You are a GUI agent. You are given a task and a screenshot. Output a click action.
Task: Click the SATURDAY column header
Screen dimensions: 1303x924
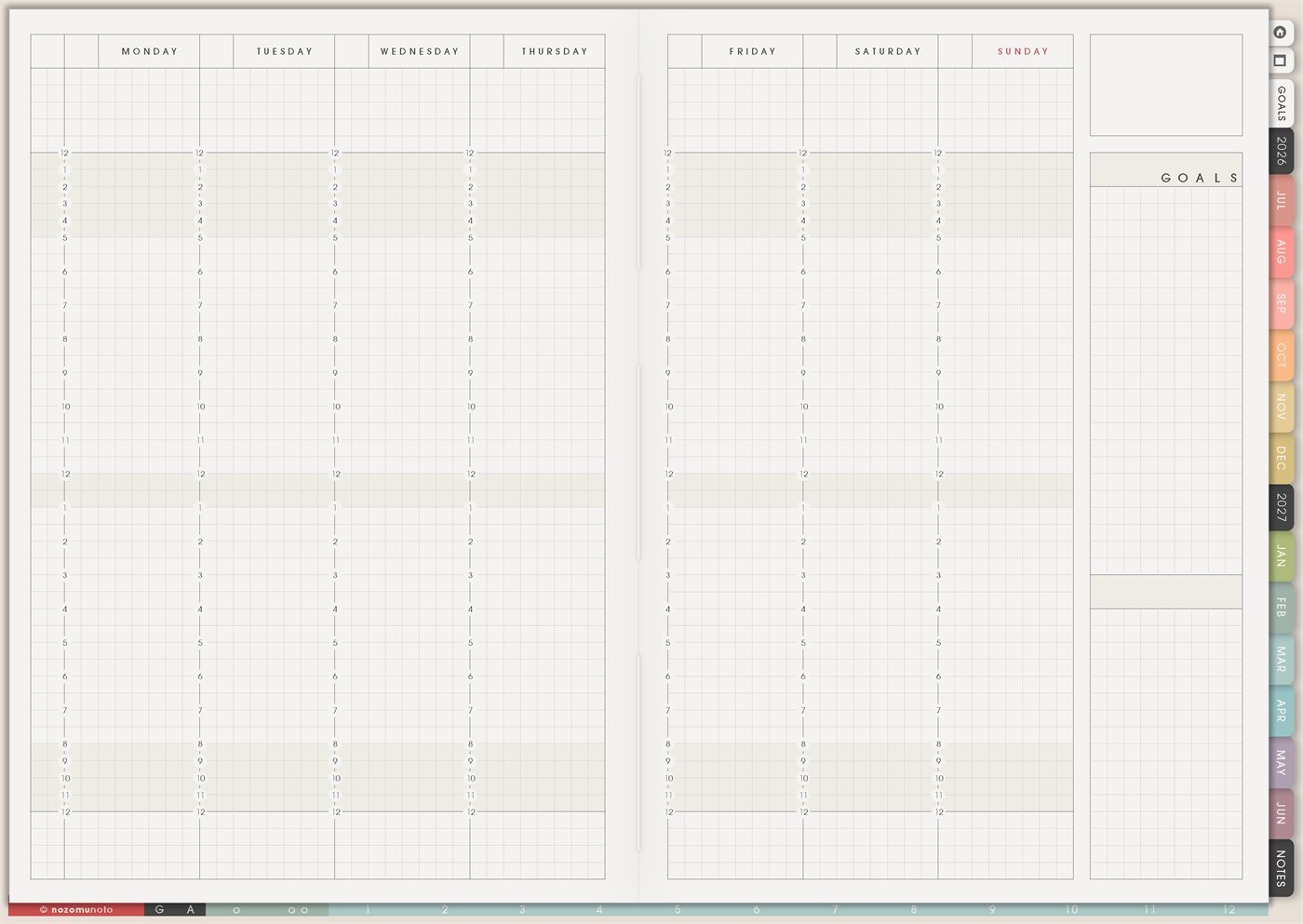pos(888,51)
